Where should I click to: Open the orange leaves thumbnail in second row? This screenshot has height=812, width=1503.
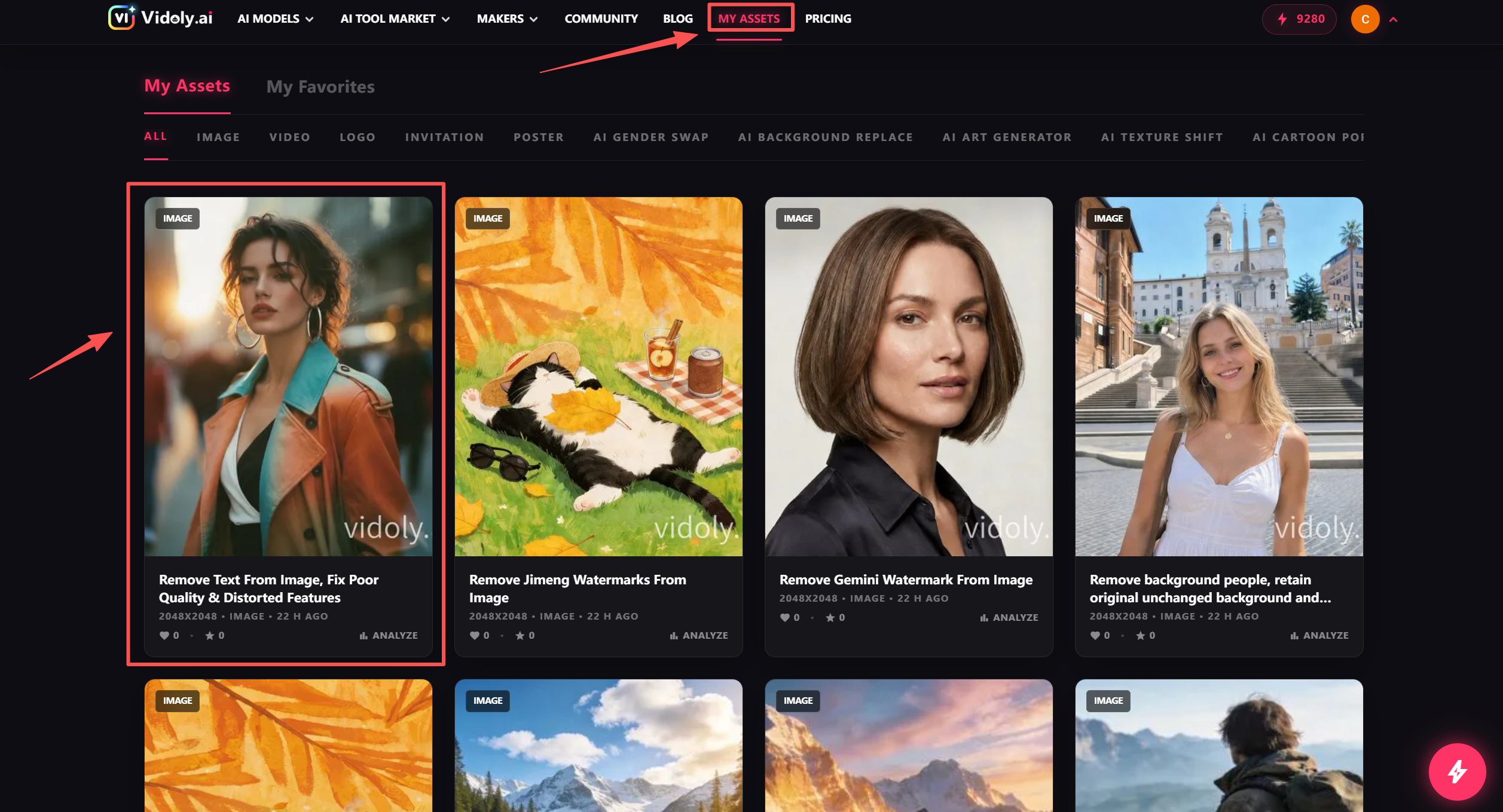[x=288, y=745]
